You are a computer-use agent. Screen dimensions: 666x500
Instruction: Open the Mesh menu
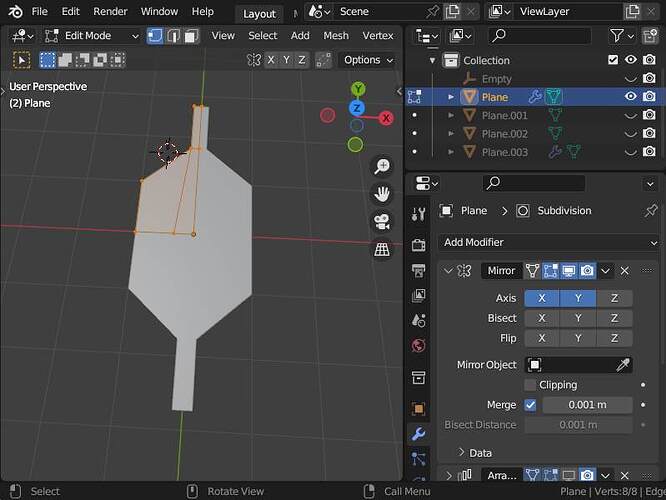tap(336, 36)
